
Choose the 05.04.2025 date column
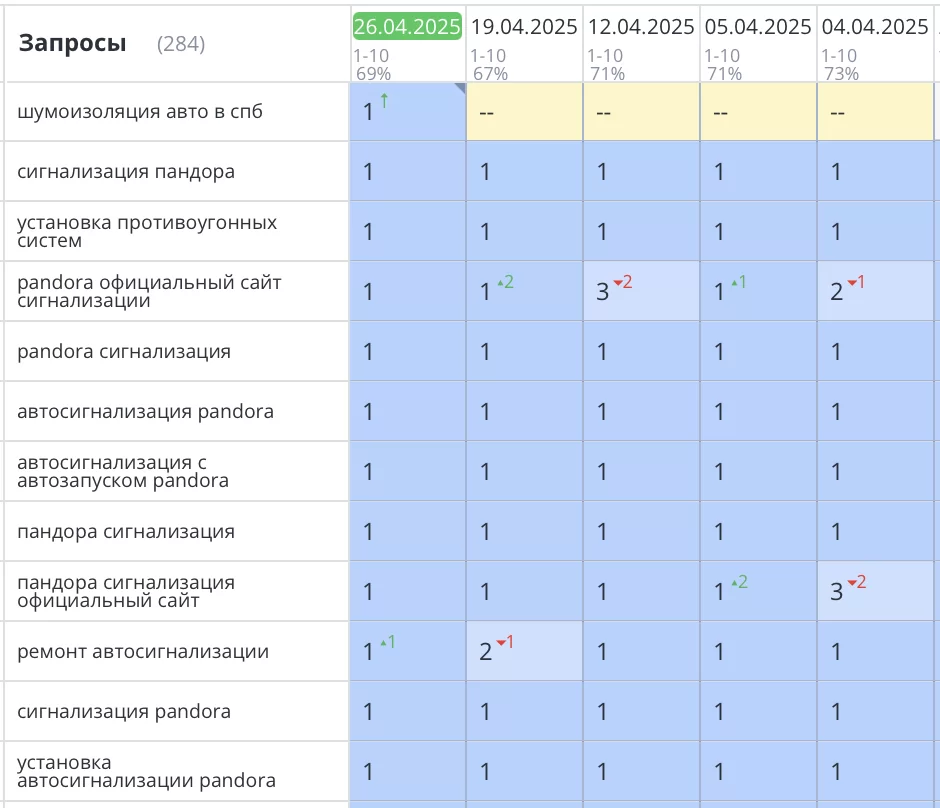[758, 27]
